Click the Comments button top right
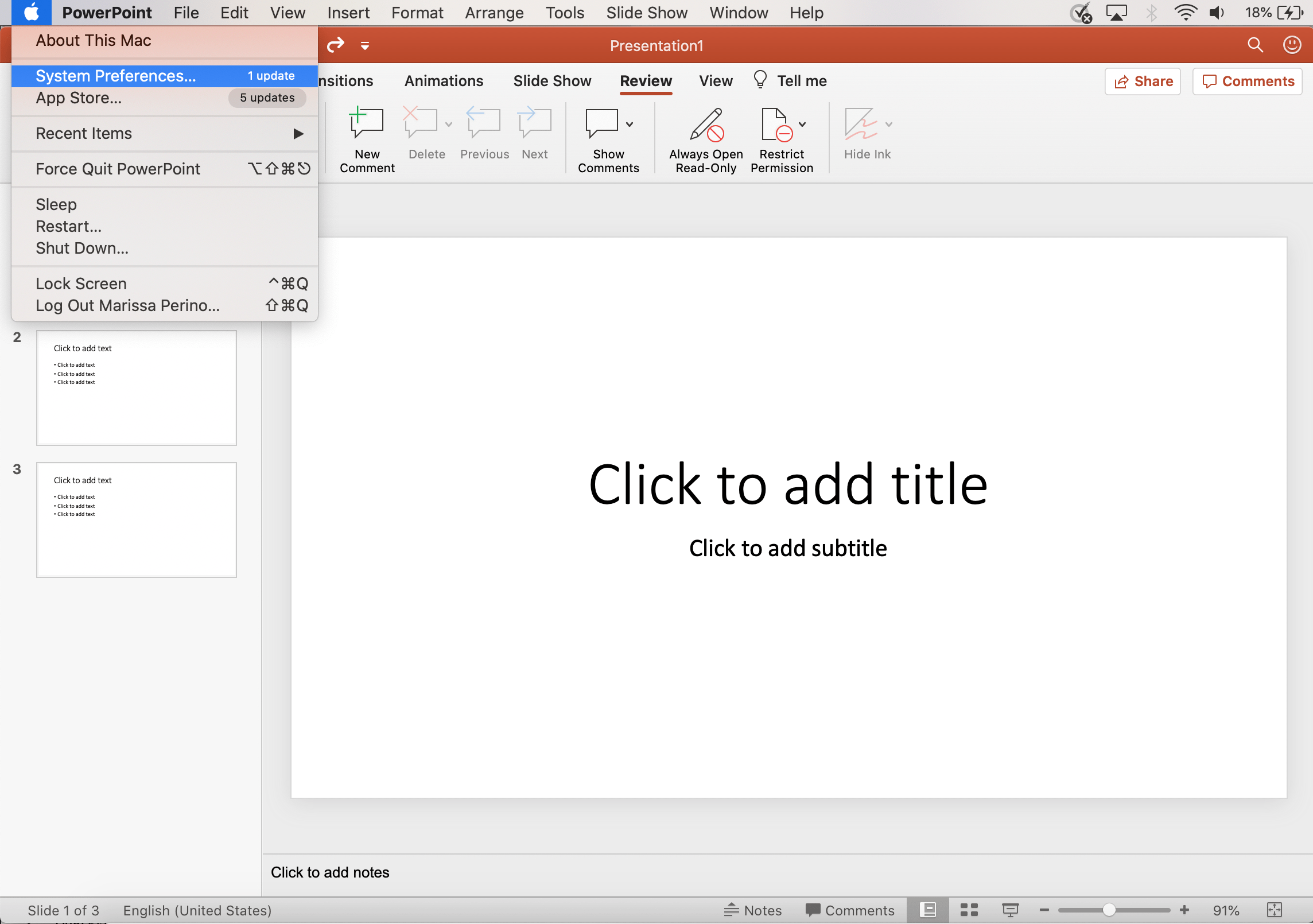The image size is (1313, 924). tap(1248, 81)
